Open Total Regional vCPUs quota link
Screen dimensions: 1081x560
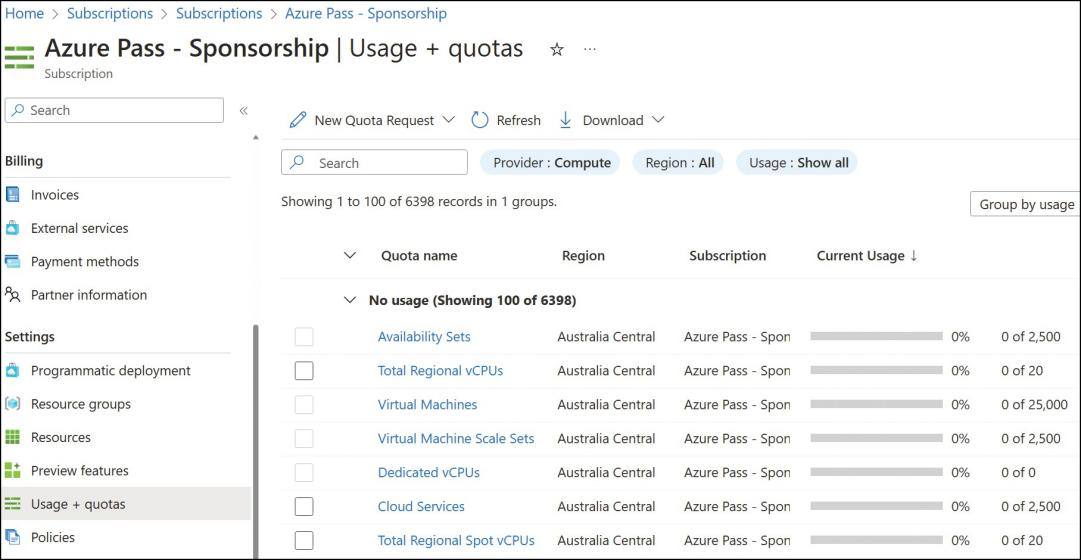pos(441,370)
